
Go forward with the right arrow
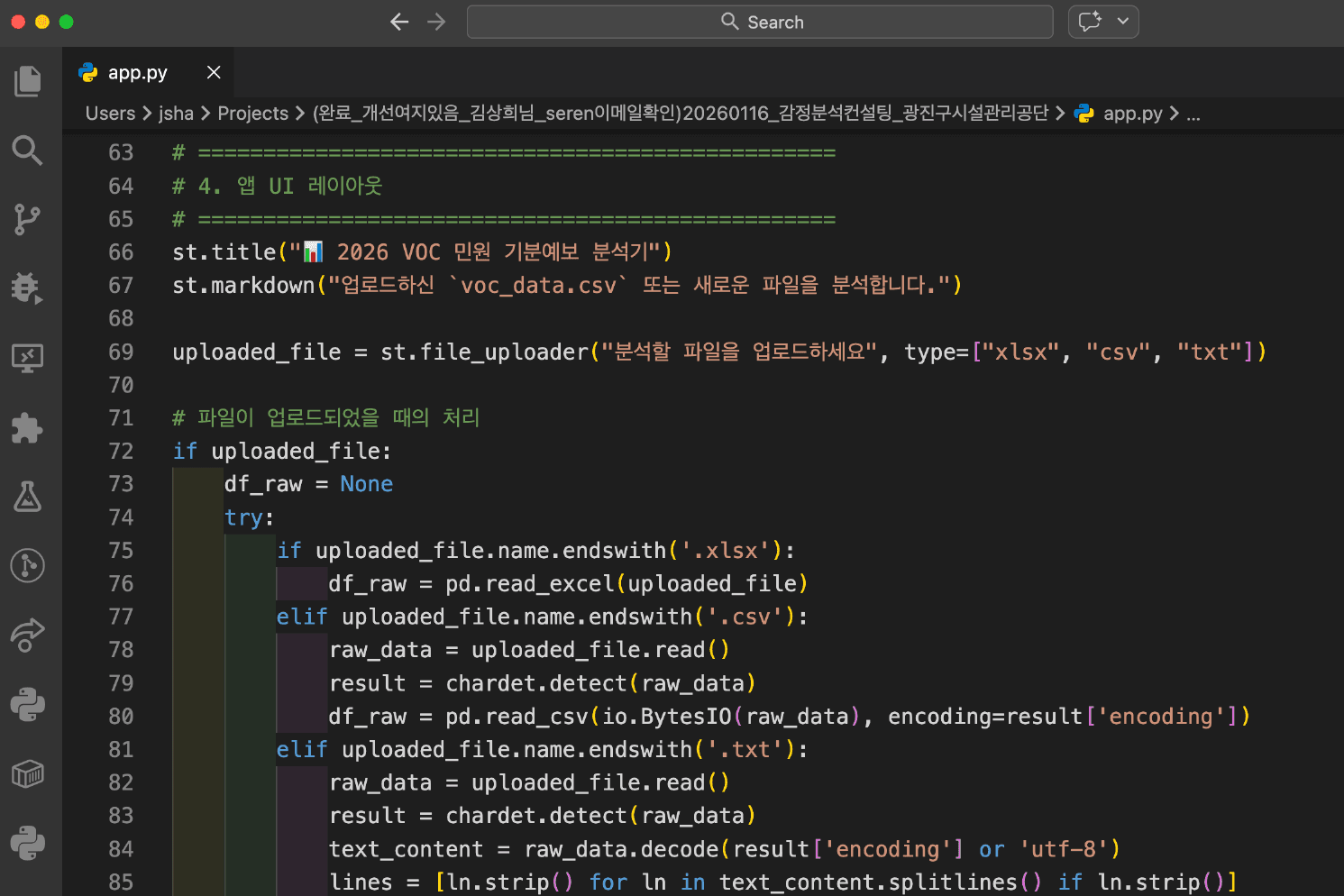pyautogui.click(x=437, y=22)
